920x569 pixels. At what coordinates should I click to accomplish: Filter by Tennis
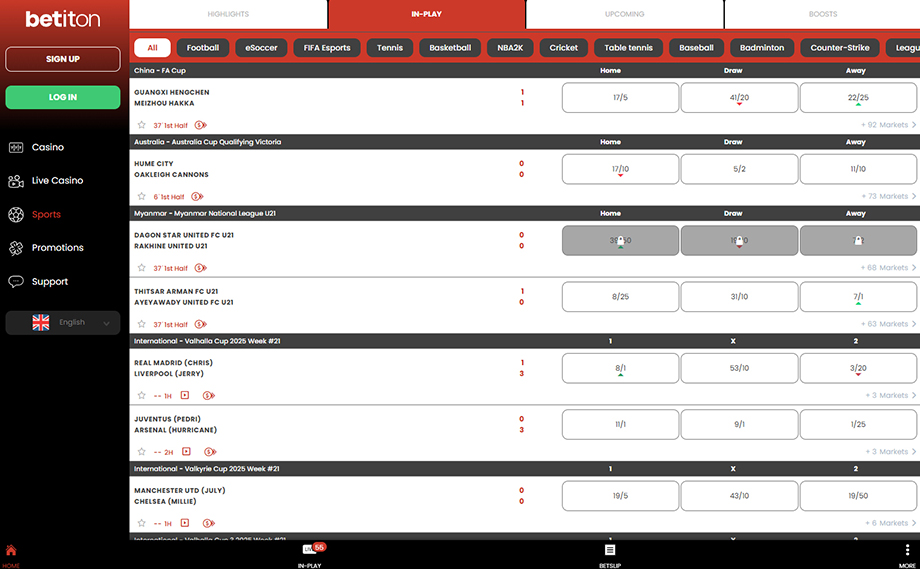click(390, 48)
